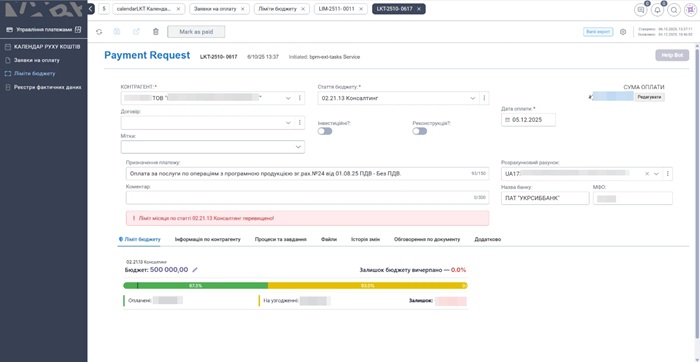Open the Контрагент field three-dot menu
The height and width of the screenshot is (362, 700).
300,98
